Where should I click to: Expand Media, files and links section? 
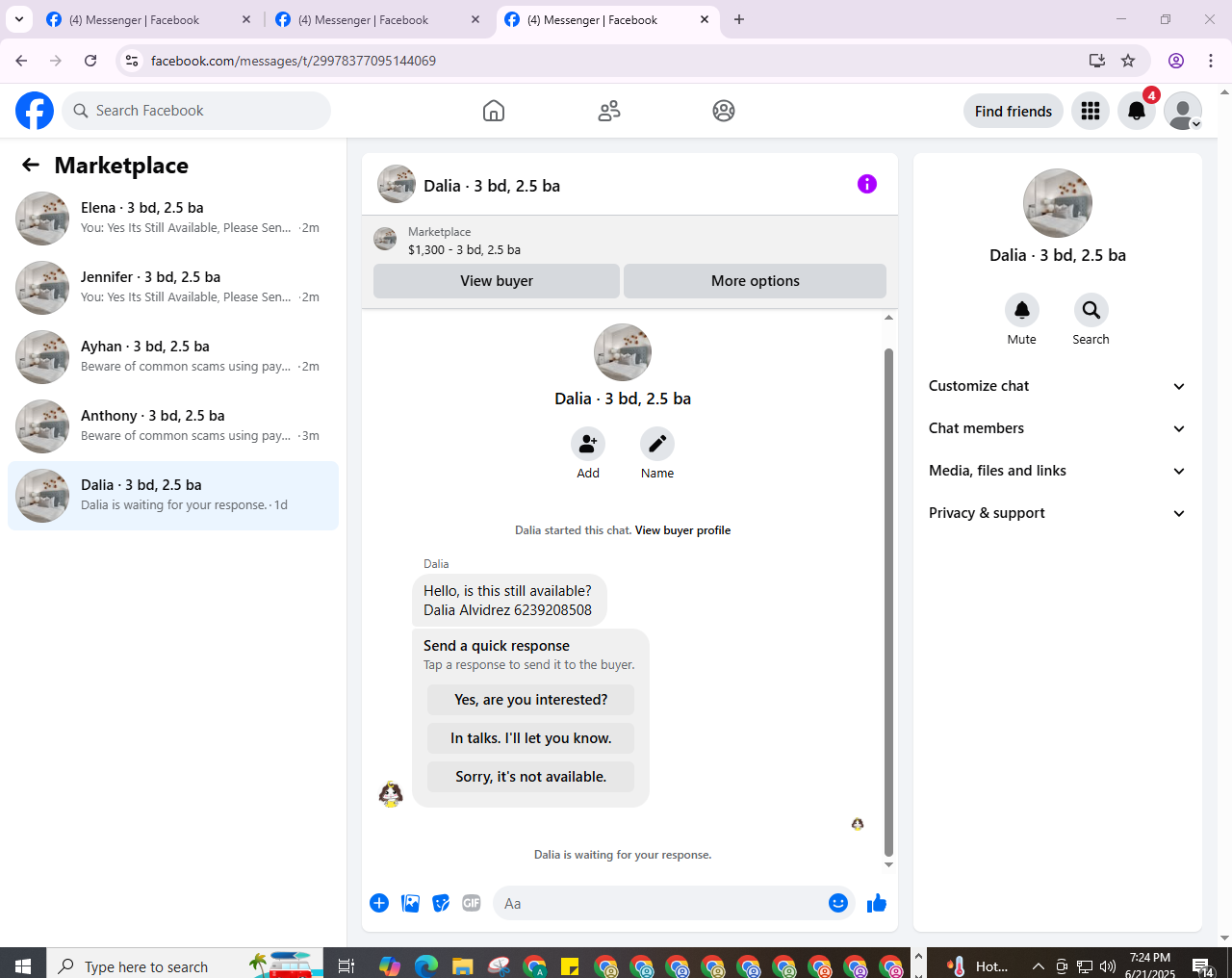tap(1057, 471)
